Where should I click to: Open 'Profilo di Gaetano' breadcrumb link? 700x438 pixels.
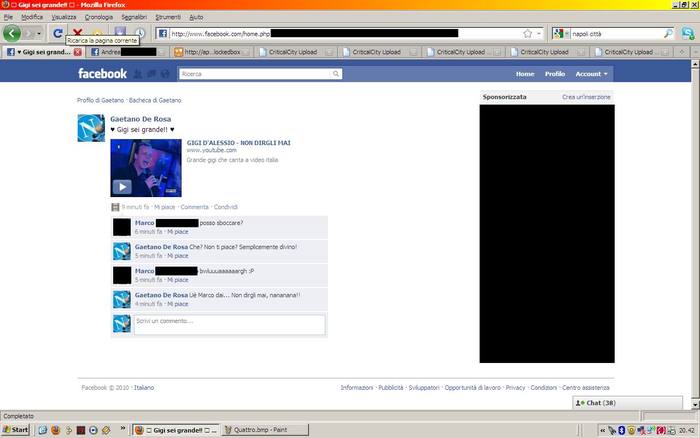pyautogui.click(x=100, y=100)
